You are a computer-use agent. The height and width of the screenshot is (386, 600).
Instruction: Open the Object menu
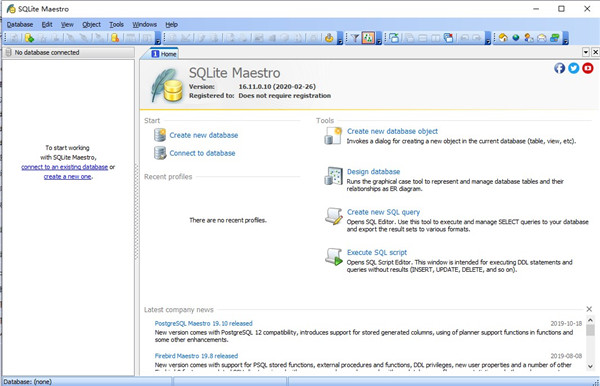91,24
